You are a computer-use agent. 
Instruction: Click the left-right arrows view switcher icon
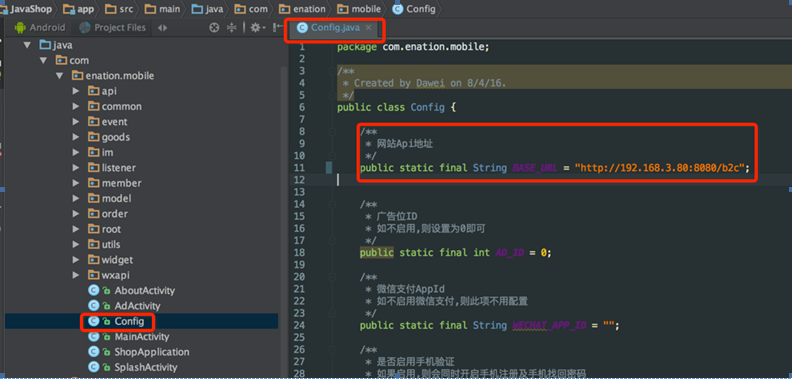[x=162, y=28]
